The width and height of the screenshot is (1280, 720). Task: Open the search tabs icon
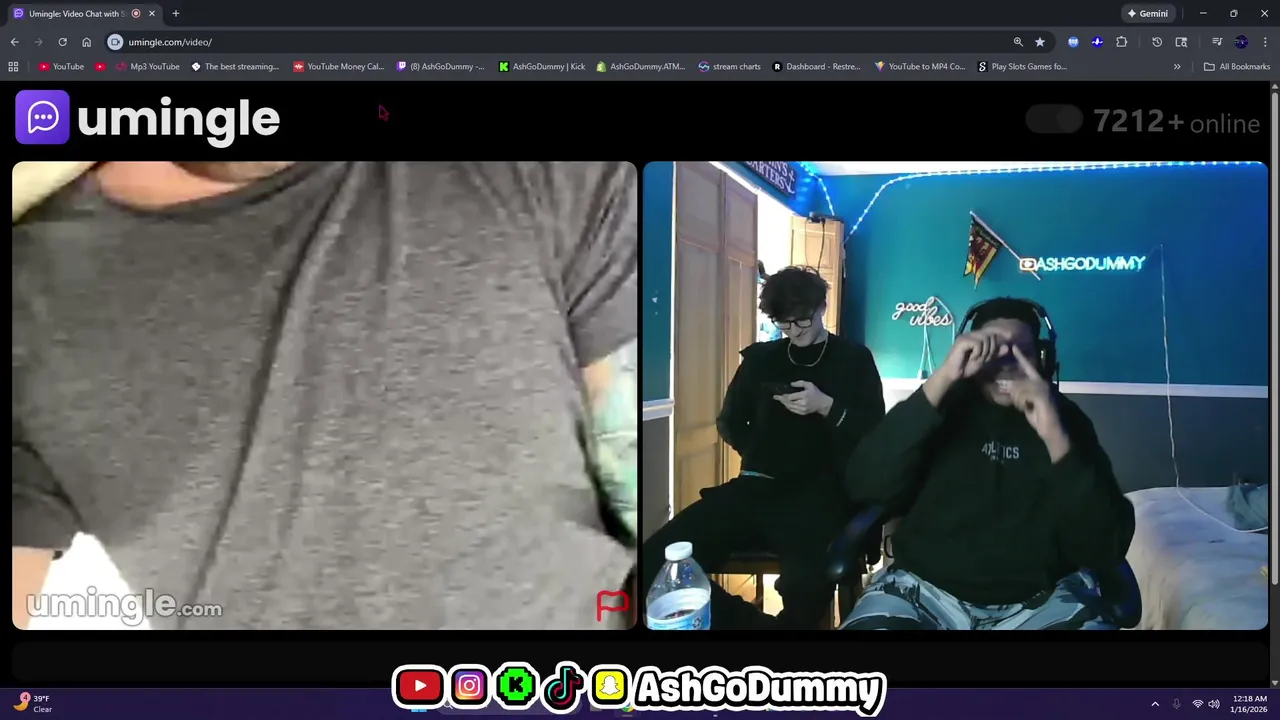pyautogui.click(x=1181, y=42)
